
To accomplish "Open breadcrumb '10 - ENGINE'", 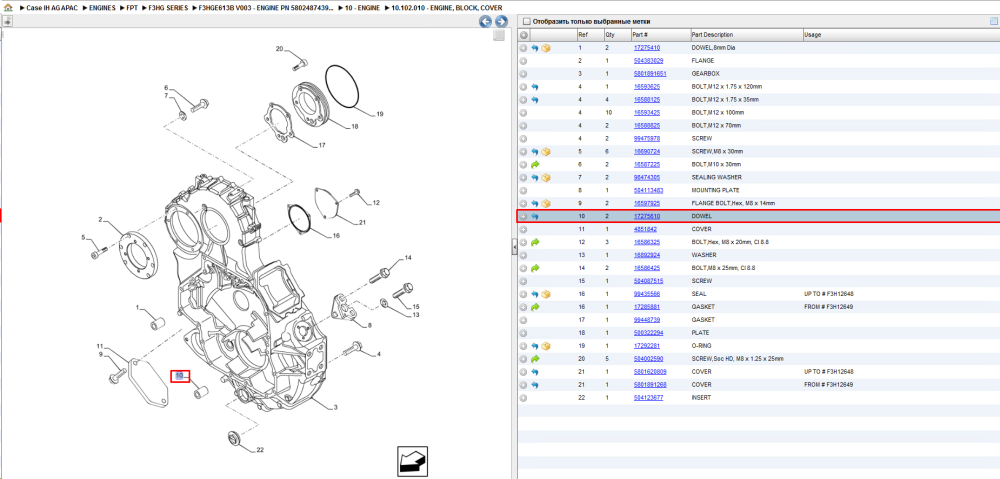I will point(362,8).
